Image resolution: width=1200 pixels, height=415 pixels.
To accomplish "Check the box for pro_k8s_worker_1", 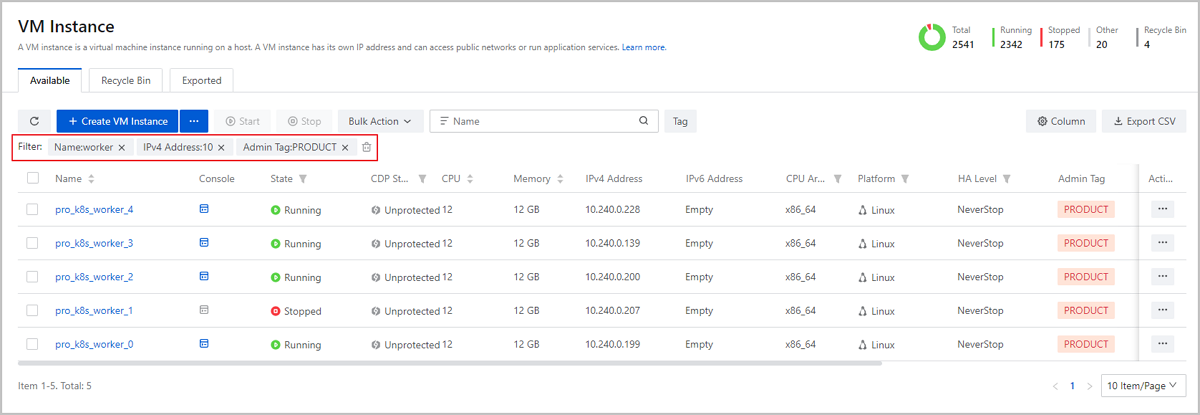I will tap(33, 310).
